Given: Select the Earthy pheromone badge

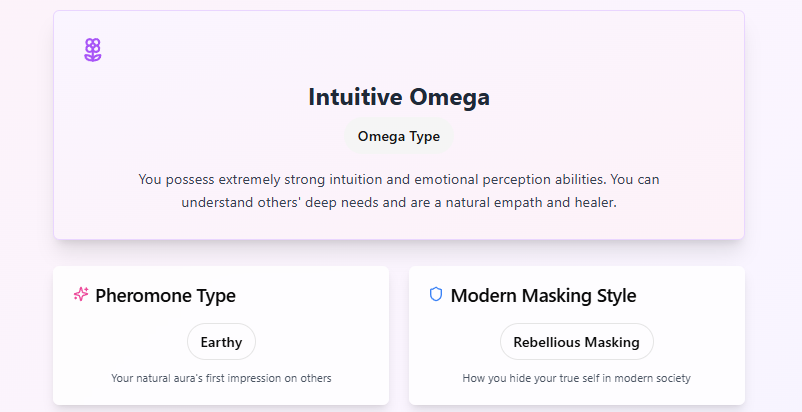Looking at the screenshot, I should coord(221,342).
